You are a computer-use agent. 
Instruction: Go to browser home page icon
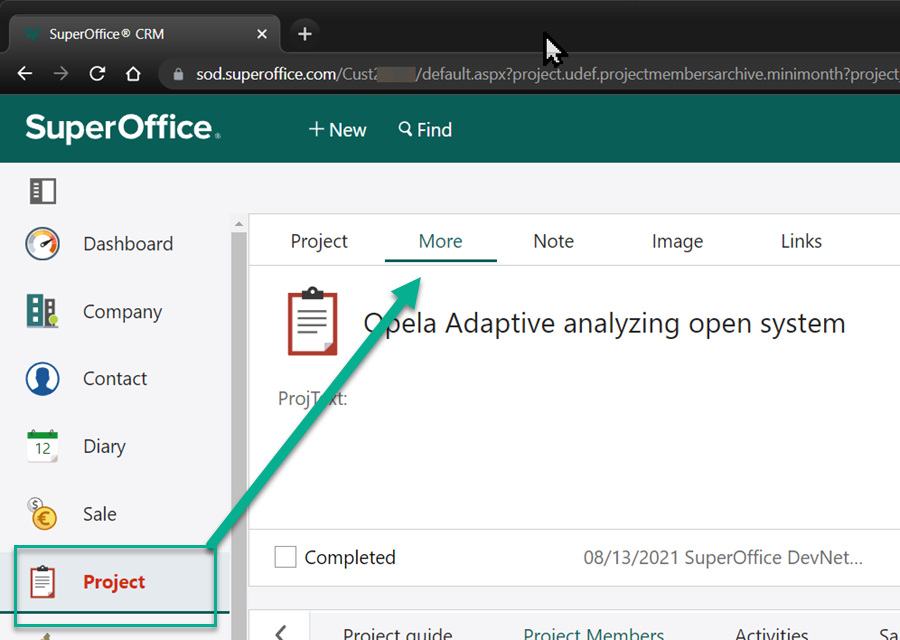coord(133,74)
